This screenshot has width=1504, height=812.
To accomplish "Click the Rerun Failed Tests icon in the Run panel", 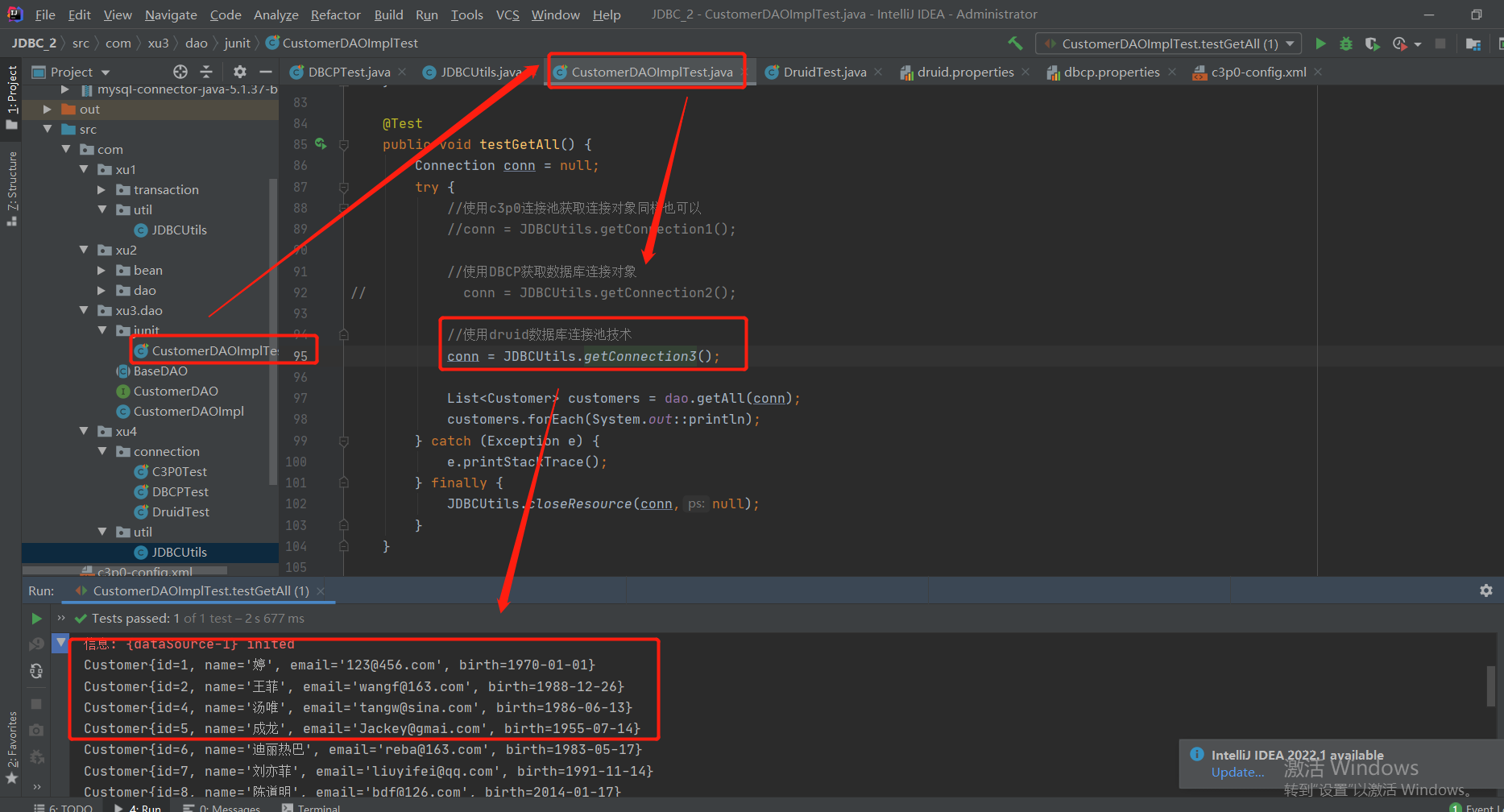I will 36,644.
